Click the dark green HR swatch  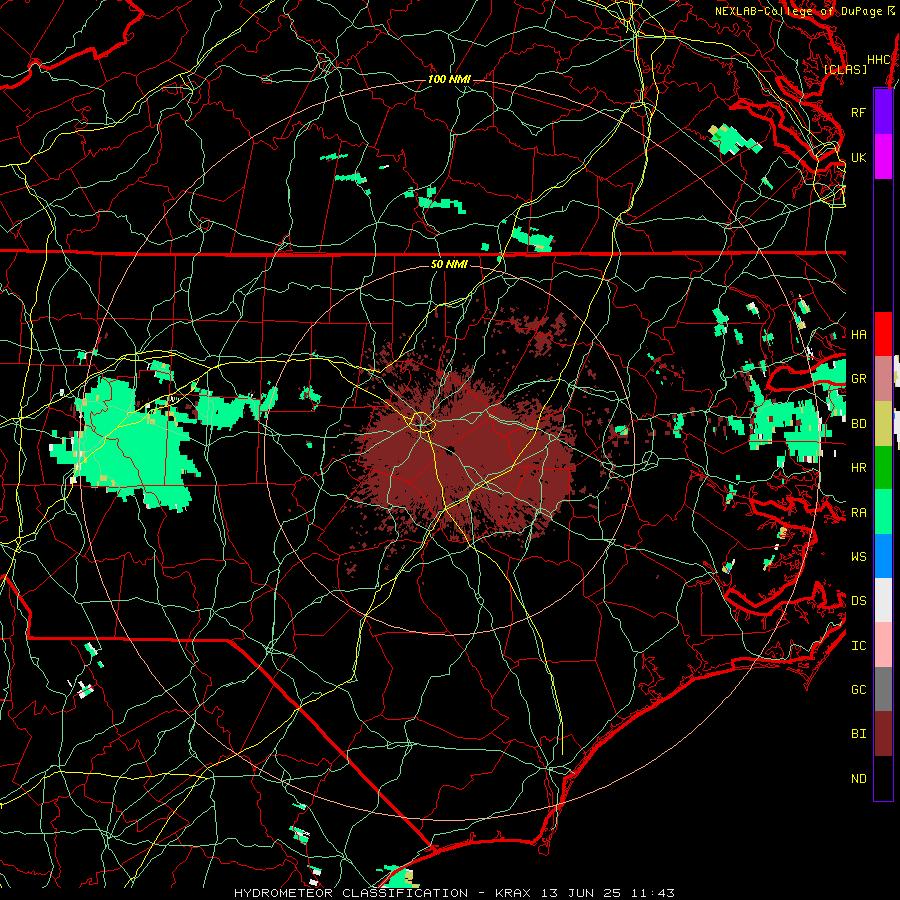coord(883,468)
